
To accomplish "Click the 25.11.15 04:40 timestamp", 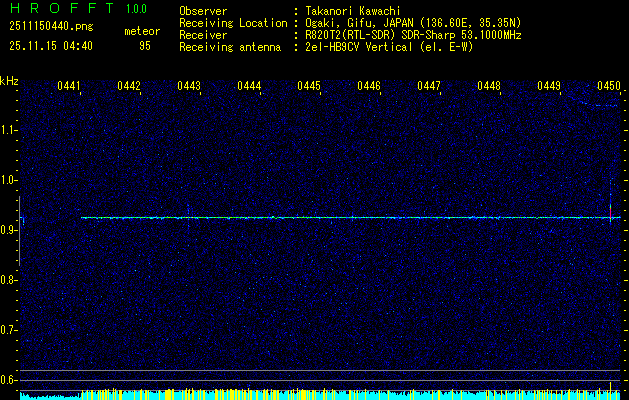I will point(50,46).
